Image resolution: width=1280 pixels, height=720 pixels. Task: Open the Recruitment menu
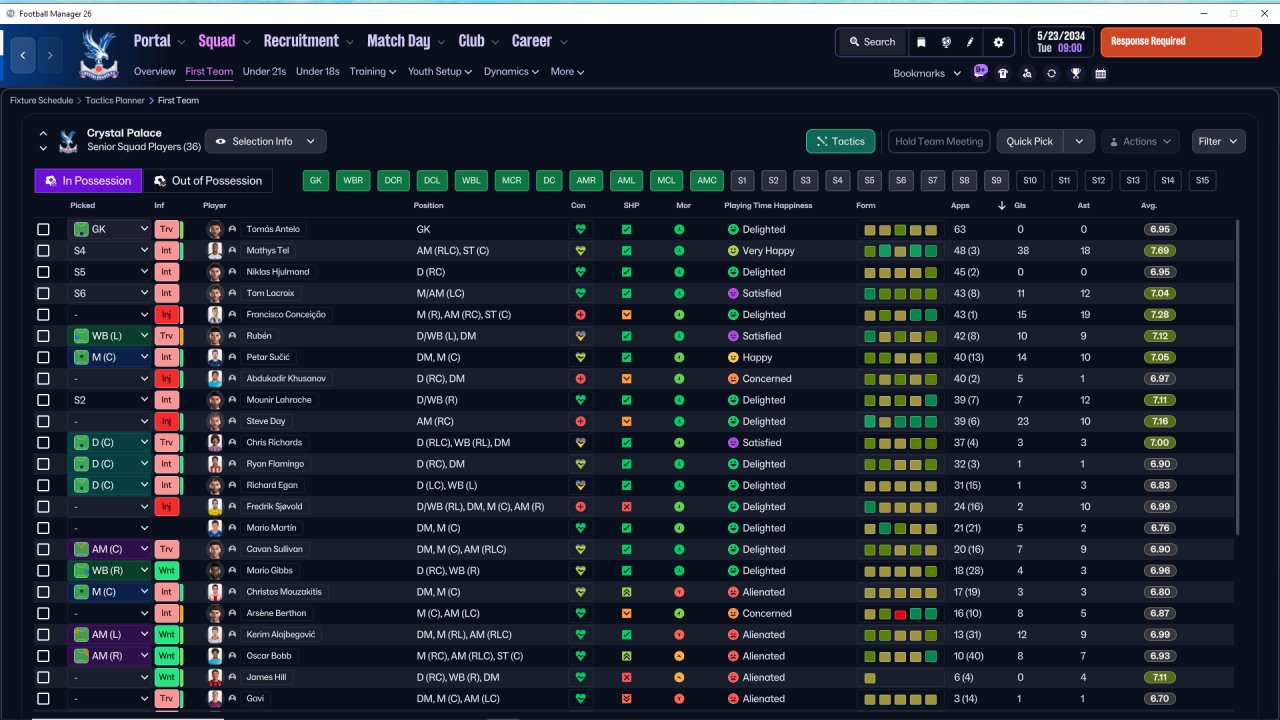click(x=308, y=41)
